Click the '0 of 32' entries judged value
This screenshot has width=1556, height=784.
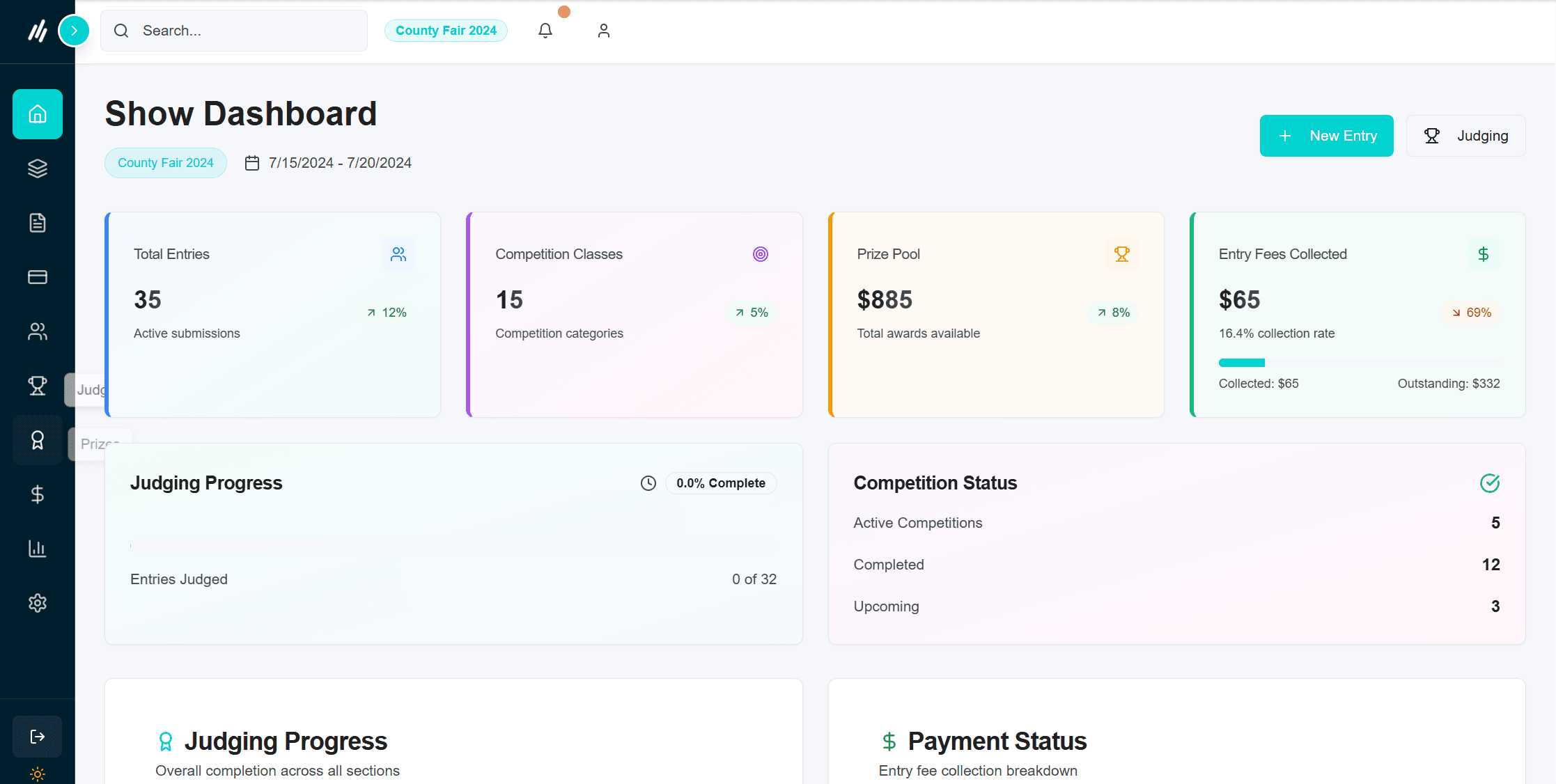754,579
